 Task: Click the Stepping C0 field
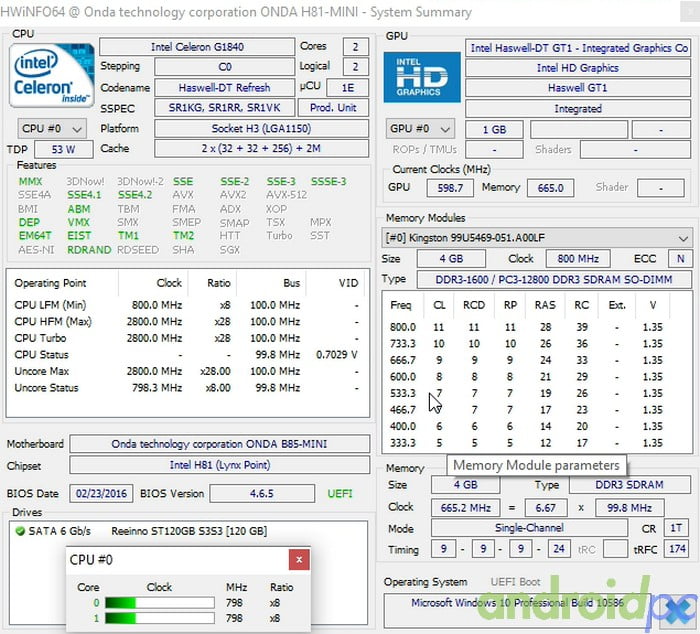click(x=225, y=67)
